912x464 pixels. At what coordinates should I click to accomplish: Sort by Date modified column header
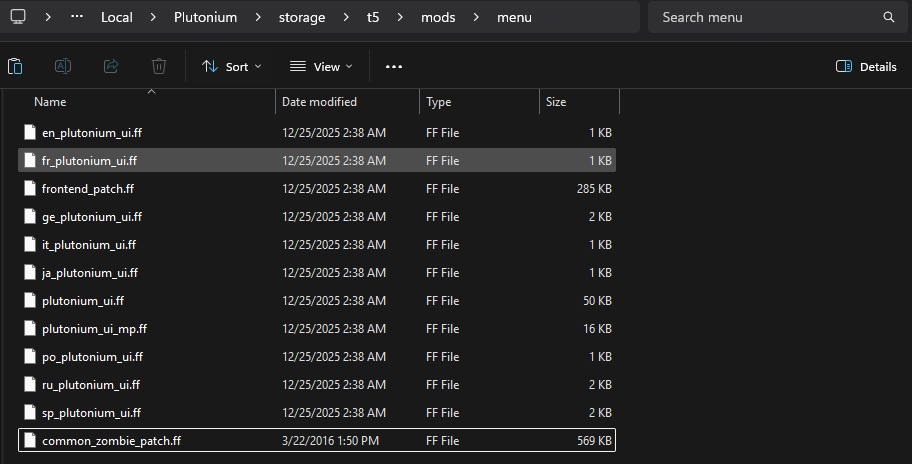click(x=319, y=102)
